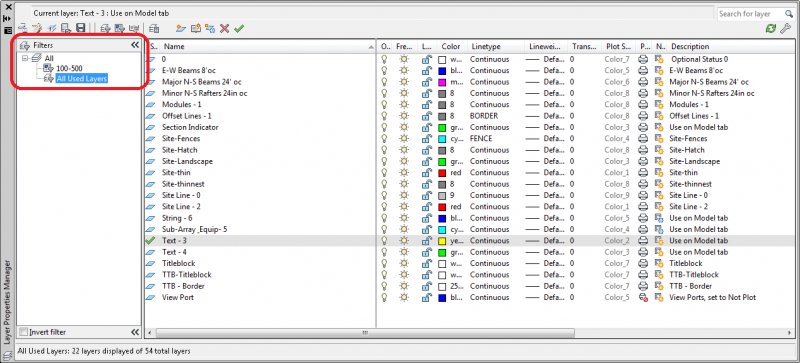Enable the Invert filter checkbox

23,332
